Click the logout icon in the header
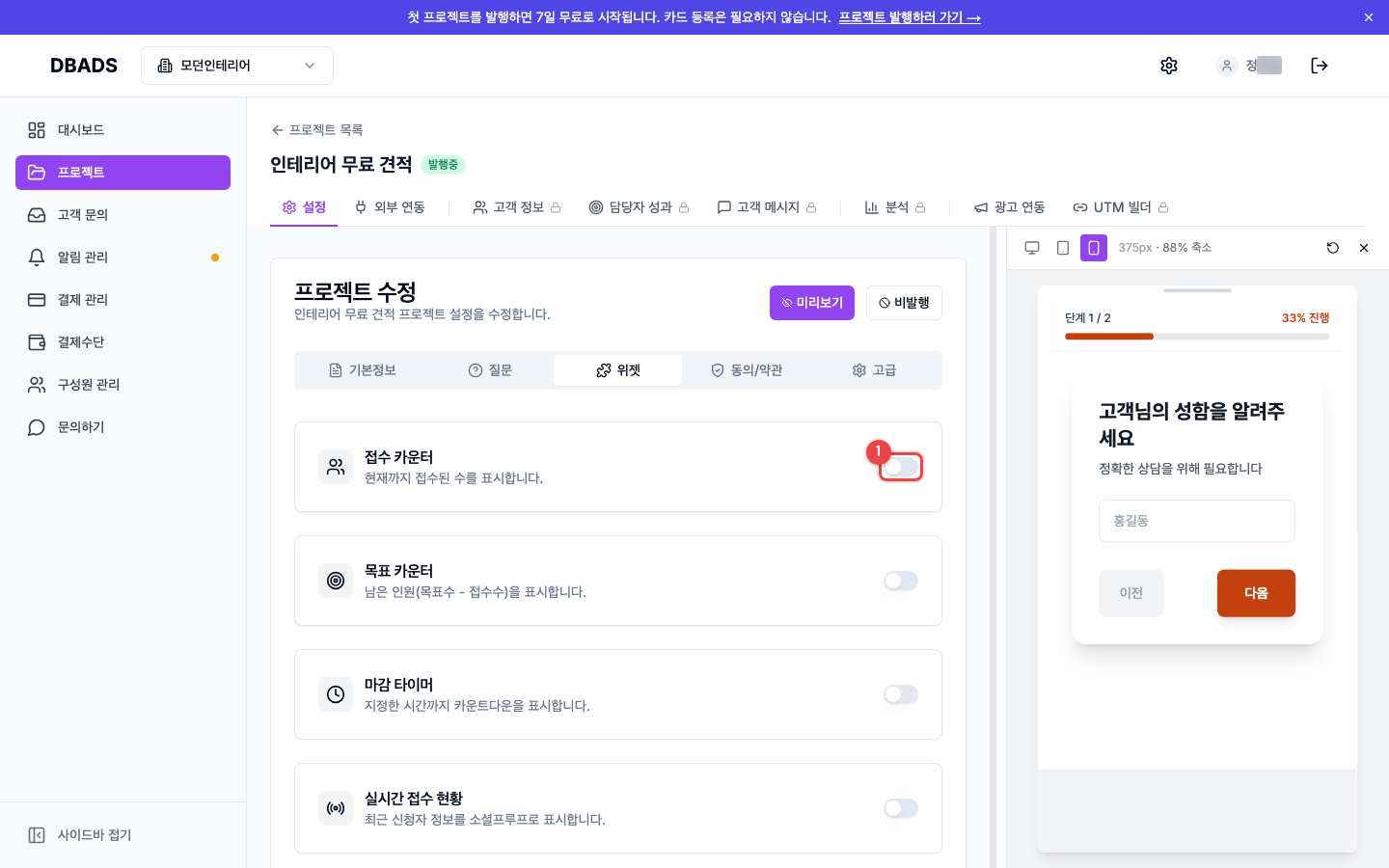Screen dimensions: 1389x868 [1320, 66]
